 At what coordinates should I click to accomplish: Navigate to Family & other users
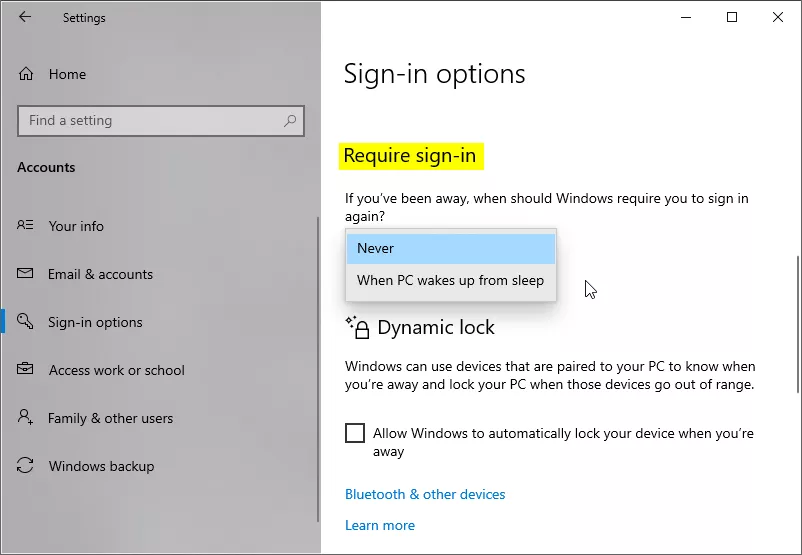click(x=110, y=418)
